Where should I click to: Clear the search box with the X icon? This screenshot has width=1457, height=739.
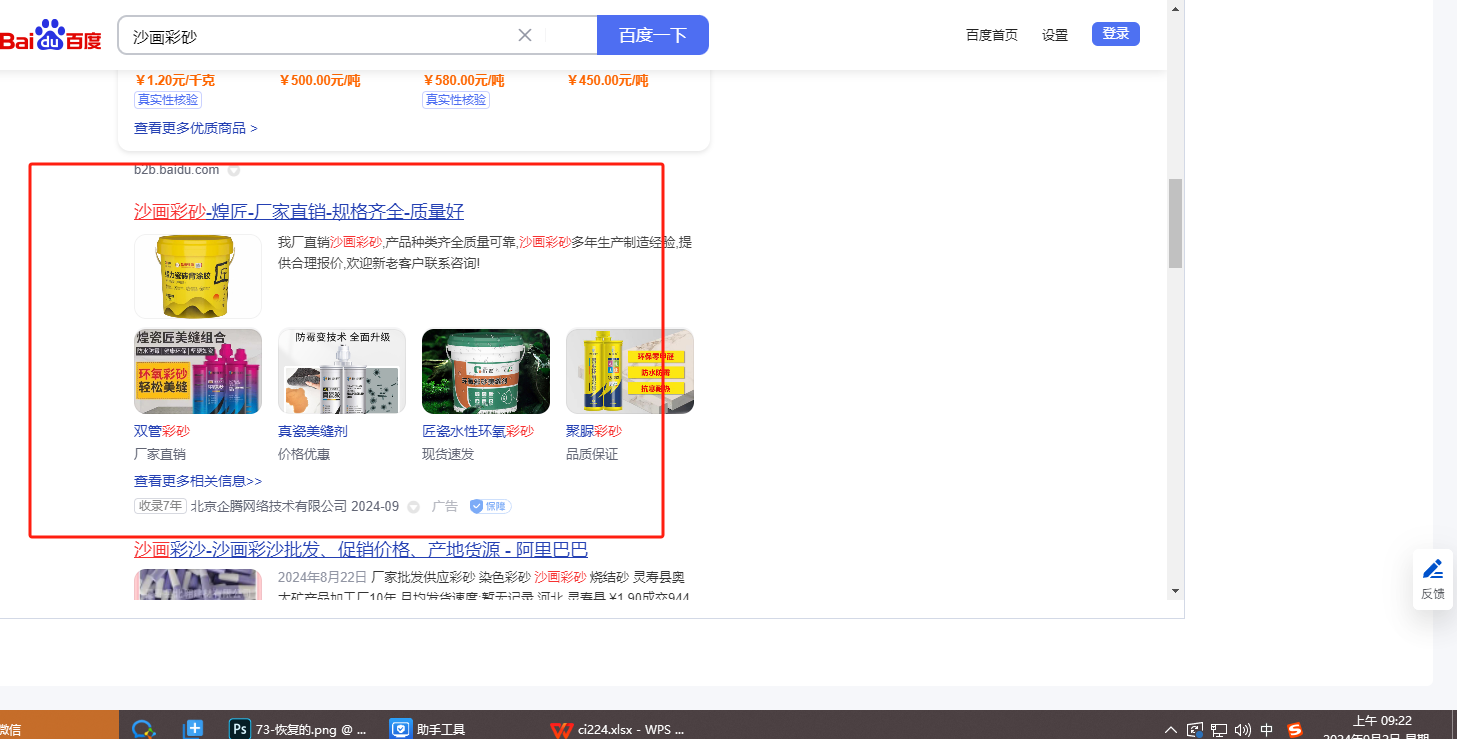click(525, 35)
